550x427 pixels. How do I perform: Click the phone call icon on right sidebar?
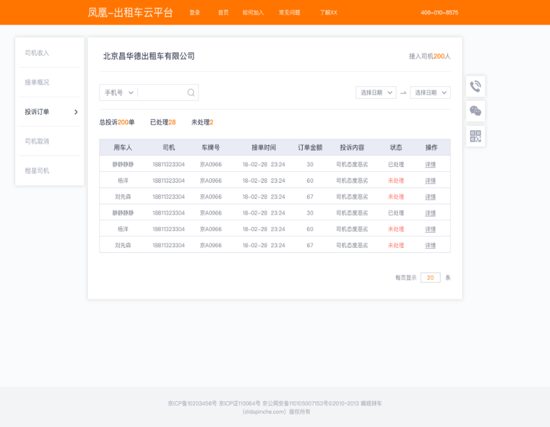point(475,86)
